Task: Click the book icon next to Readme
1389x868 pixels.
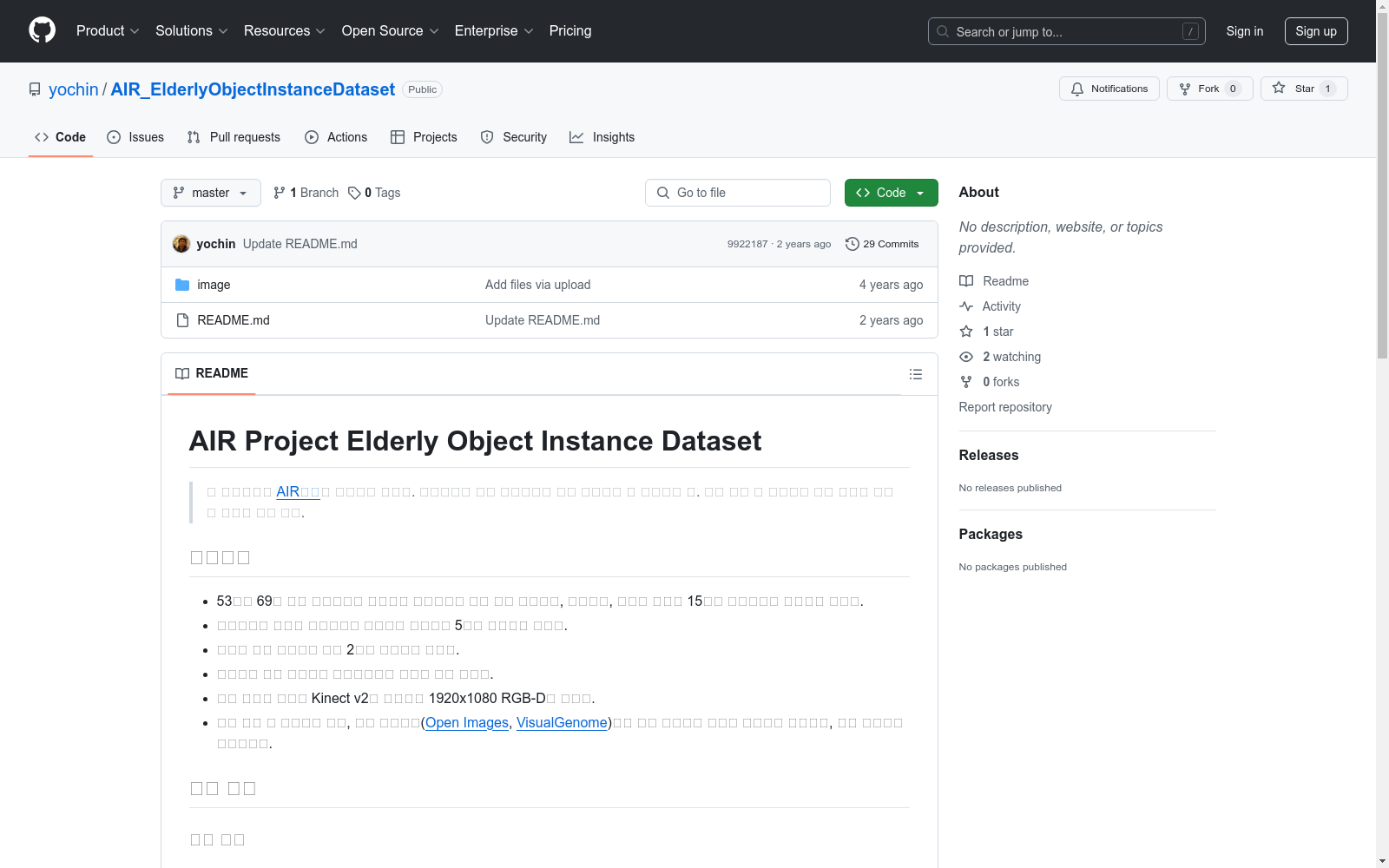Action: pos(966,281)
